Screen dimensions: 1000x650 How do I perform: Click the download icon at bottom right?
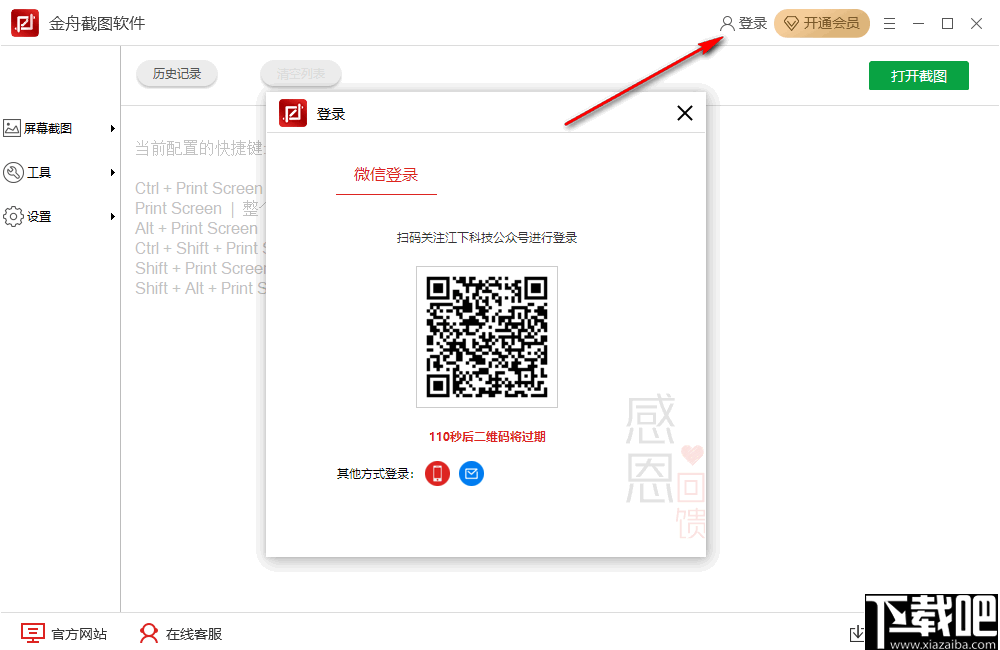click(857, 633)
